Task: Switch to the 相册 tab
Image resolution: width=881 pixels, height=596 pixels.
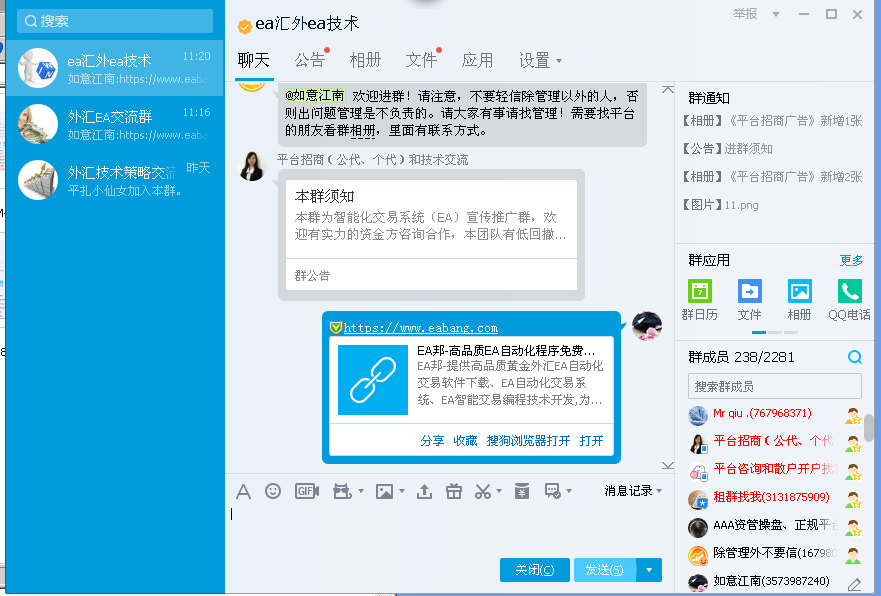Action: point(365,60)
